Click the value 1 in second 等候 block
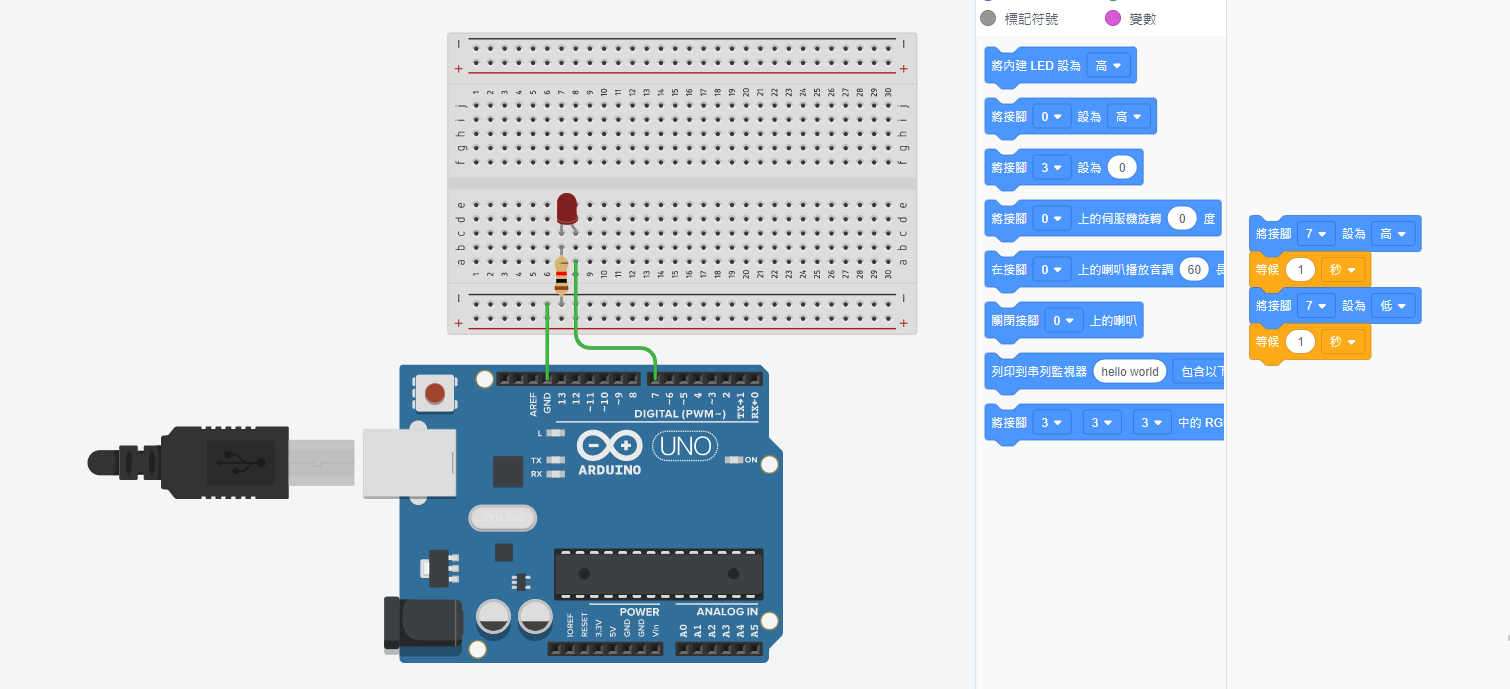Screen dimensions: 1510x689 (x=1299, y=342)
